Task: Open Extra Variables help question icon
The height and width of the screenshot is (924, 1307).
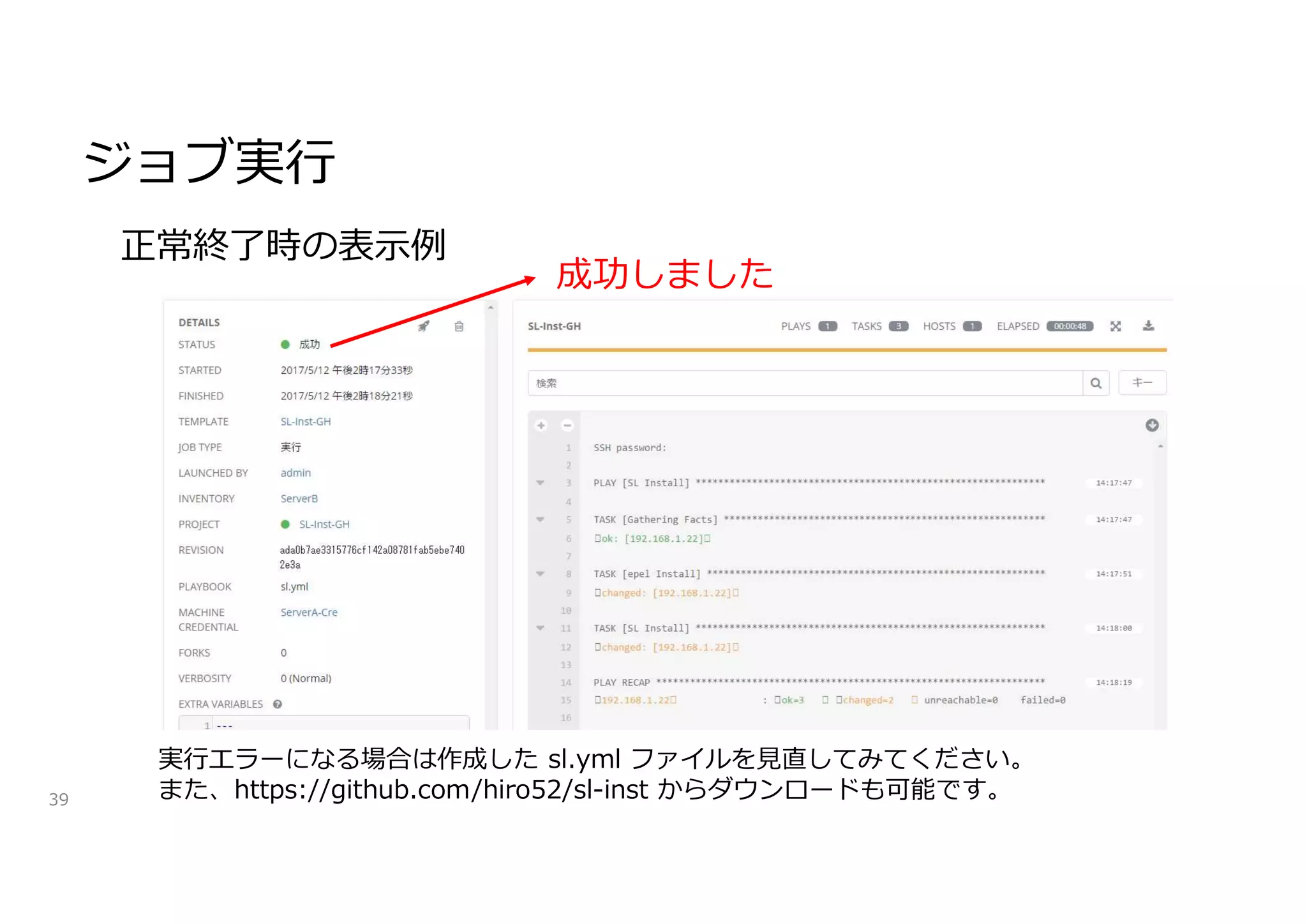Action: 278,704
